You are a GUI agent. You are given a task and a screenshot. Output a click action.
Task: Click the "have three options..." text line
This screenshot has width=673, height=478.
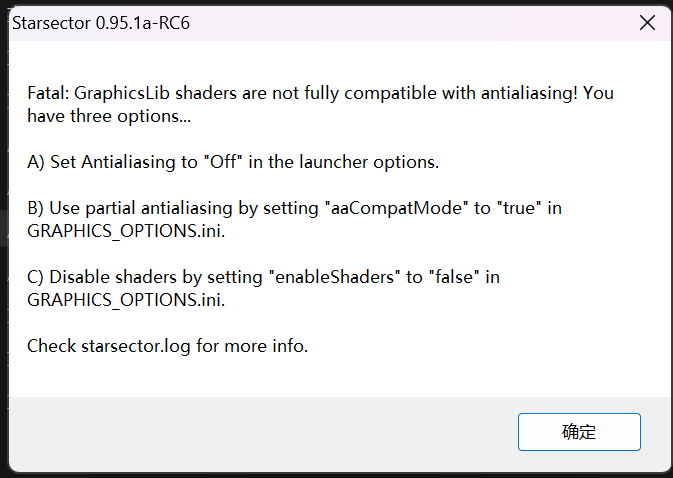109,117
